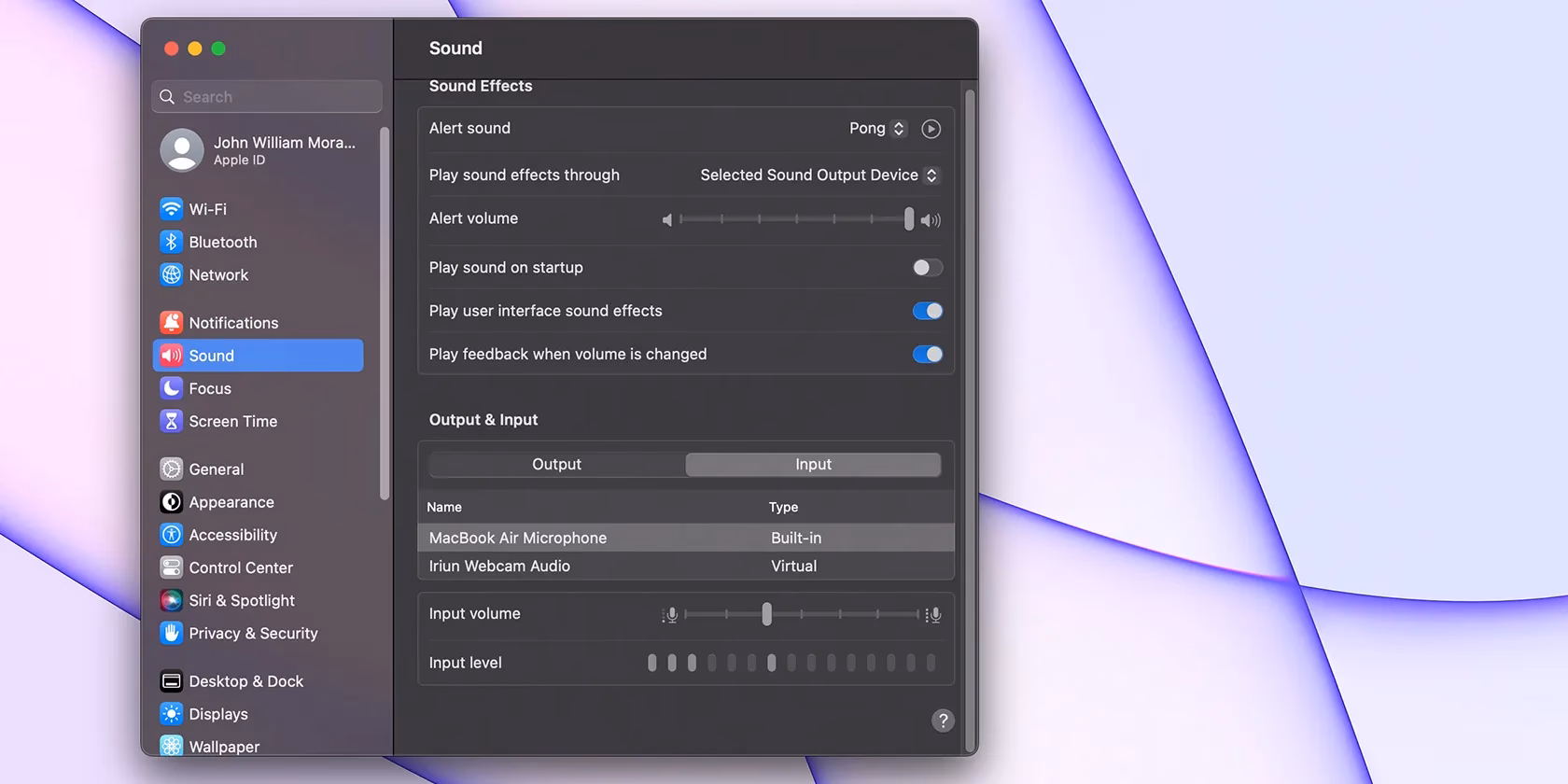Viewport: 1568px width, 784px height.
Task: Click the low volume speaker icon for Alert volume
Action: pos(666,219)
